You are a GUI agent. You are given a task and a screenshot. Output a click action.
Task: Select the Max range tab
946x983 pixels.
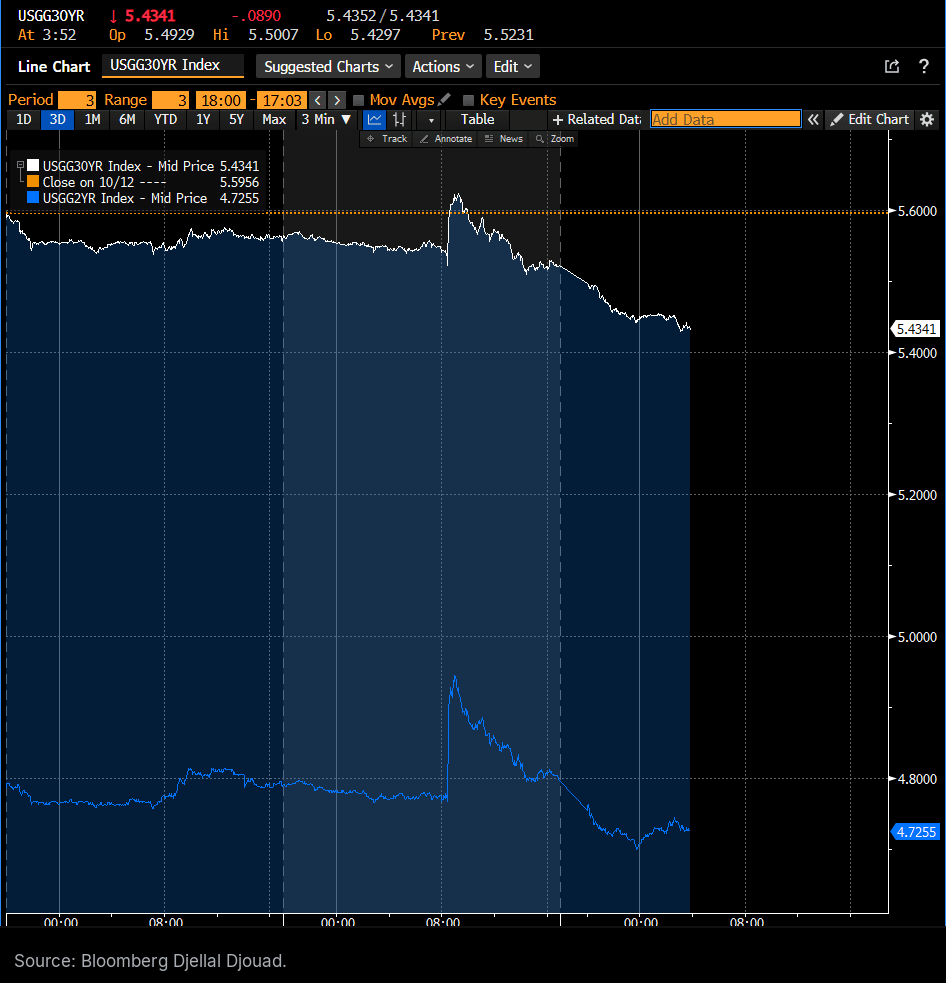[274, 119]
